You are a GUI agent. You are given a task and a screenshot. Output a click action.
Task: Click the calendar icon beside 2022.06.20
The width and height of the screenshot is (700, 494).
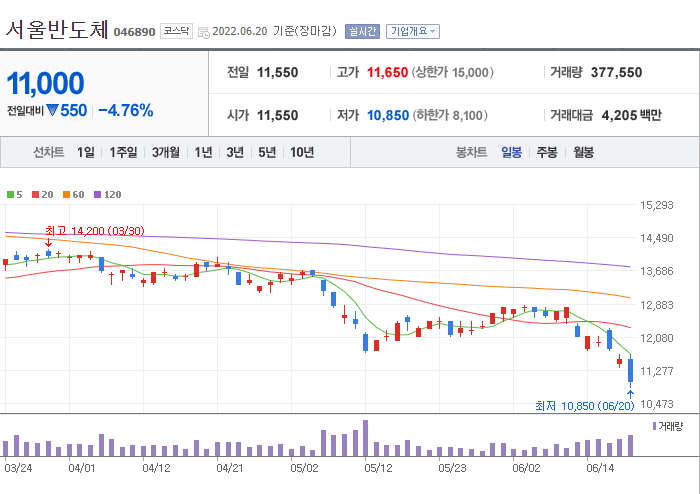pyautogui.click(x=204, y=33)
